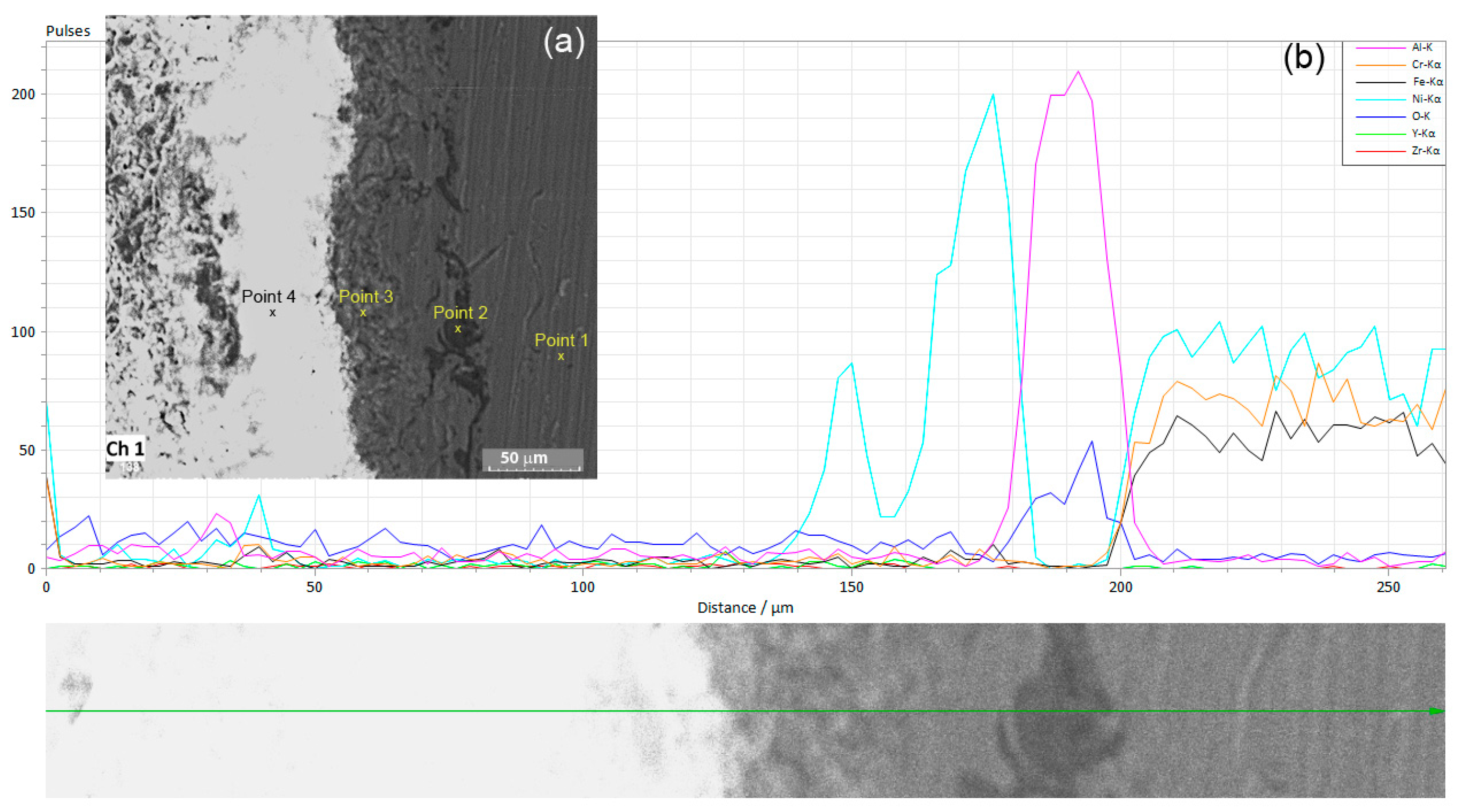Click the Pulses axis title

[68, 31]
